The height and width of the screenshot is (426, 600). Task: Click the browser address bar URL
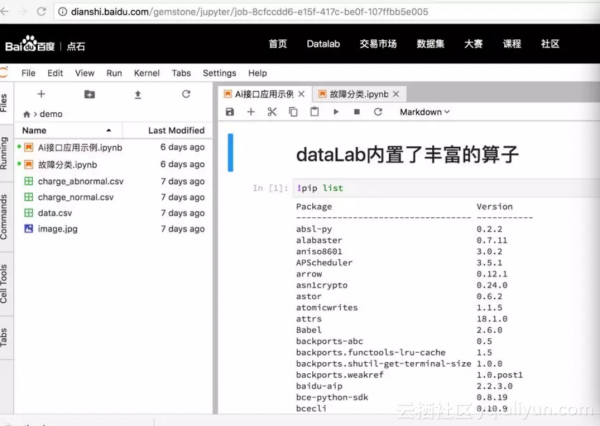249,12
